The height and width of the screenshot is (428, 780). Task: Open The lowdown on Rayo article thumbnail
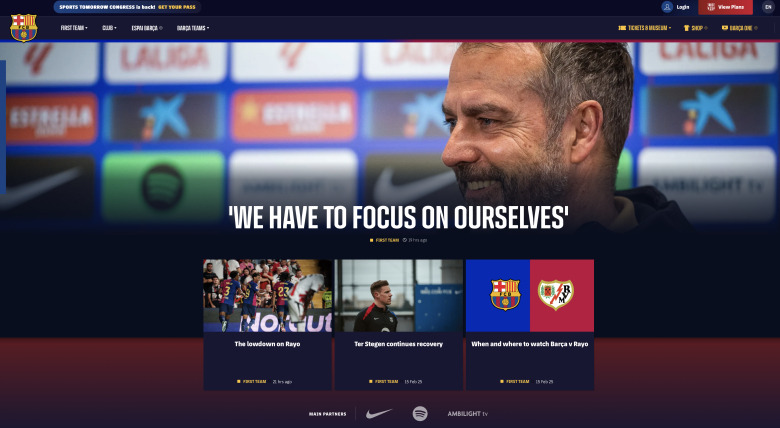click(x=268, y=296)
